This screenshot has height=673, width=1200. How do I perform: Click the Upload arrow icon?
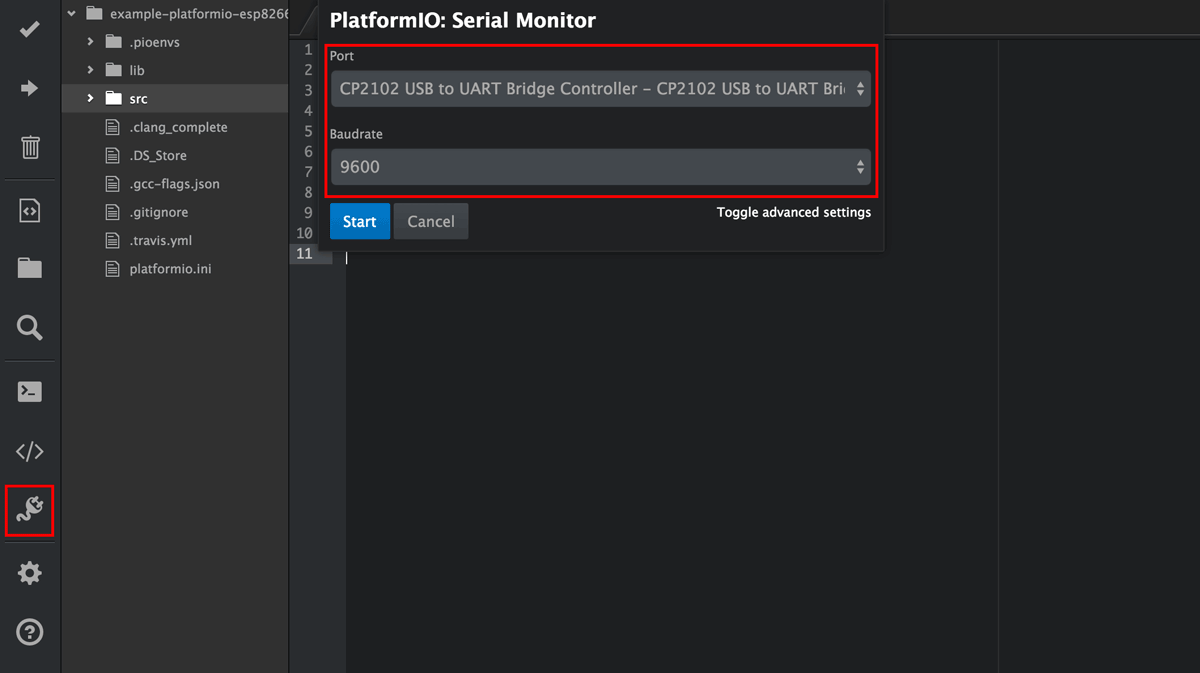coord(30,89)
